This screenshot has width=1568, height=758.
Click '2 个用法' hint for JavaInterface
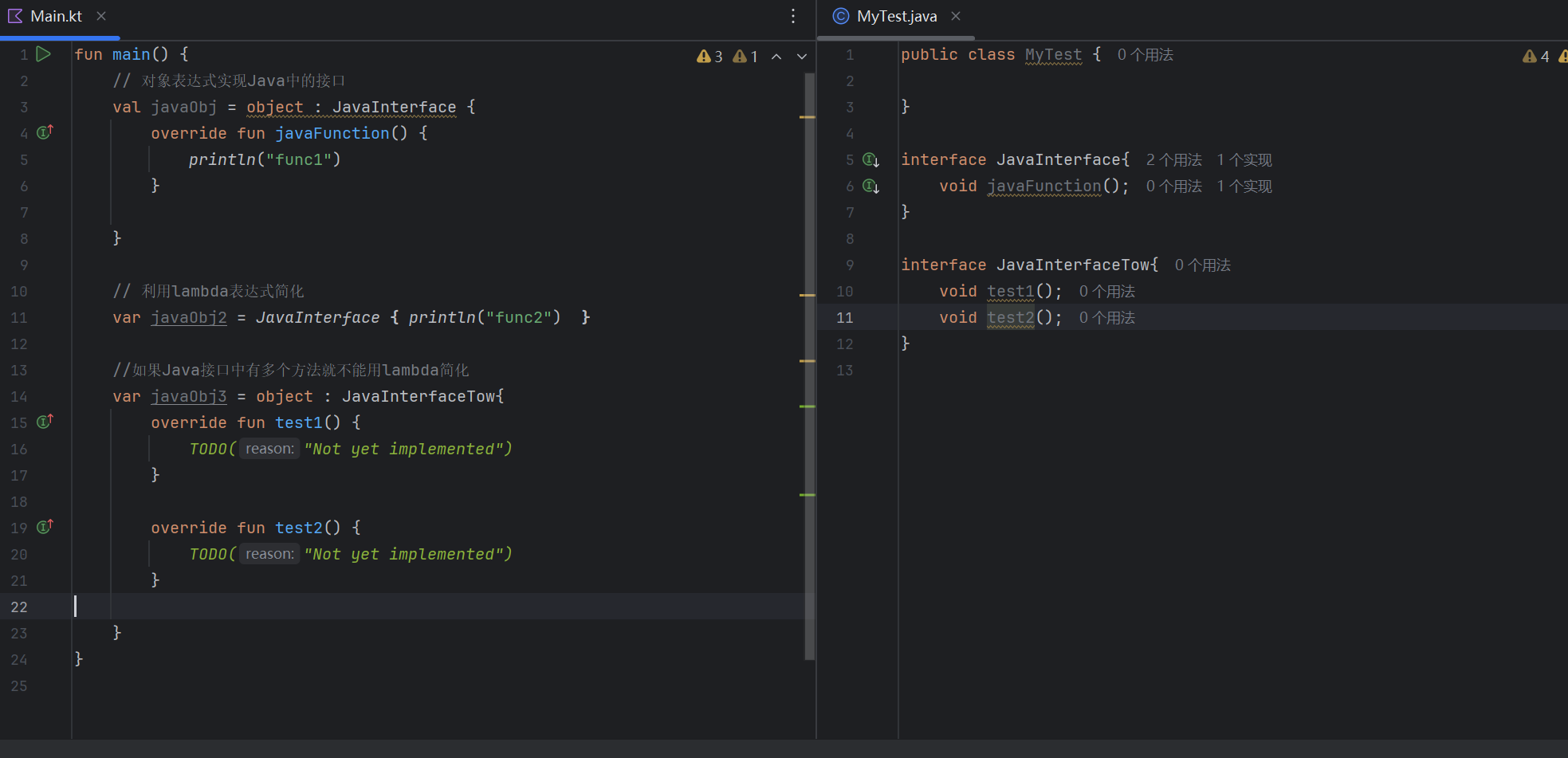coord(1173,160)
